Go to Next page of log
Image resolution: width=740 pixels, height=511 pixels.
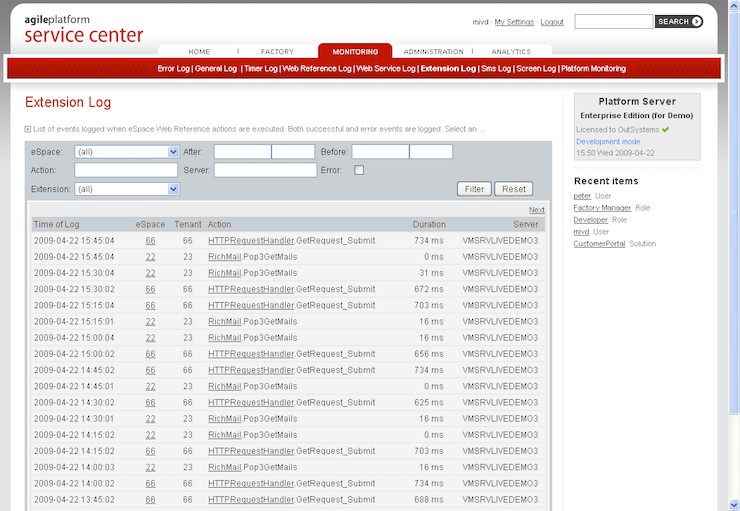536,210
